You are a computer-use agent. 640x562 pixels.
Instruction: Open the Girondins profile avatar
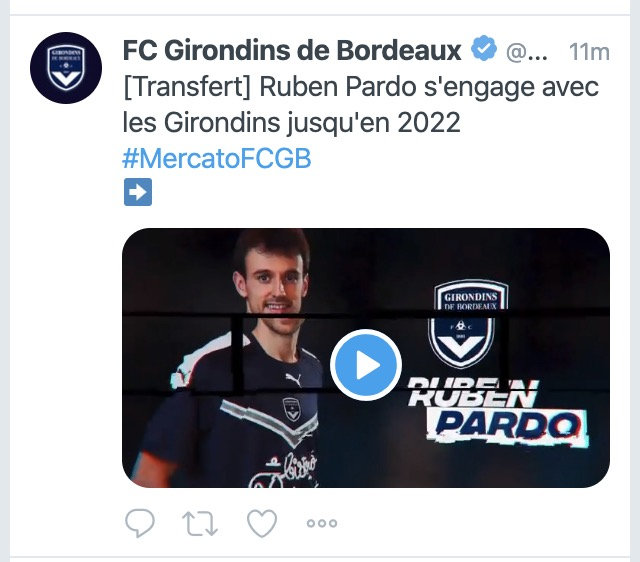(x=66, y=68)
